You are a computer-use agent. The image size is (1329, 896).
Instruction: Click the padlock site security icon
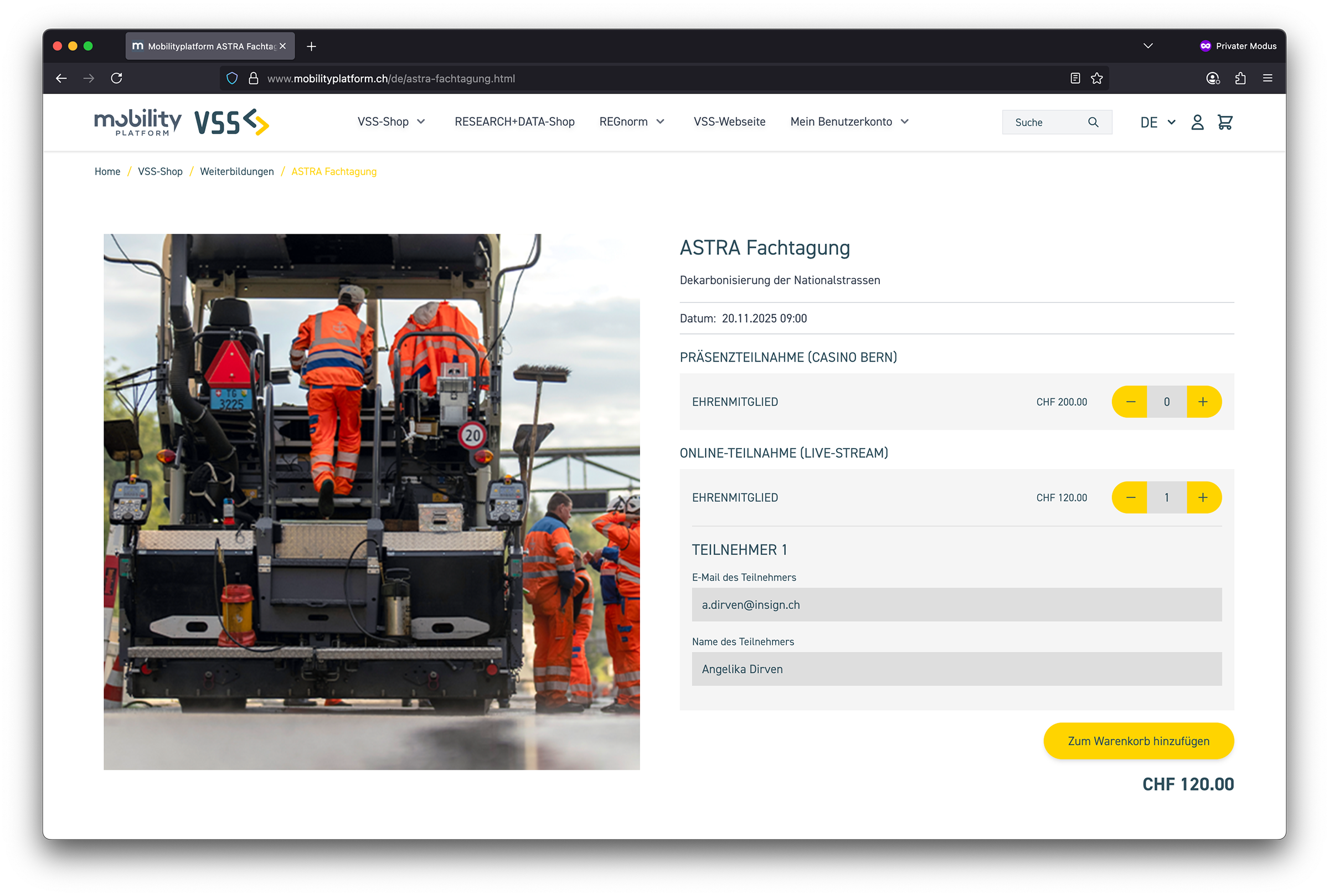[254, 78]
